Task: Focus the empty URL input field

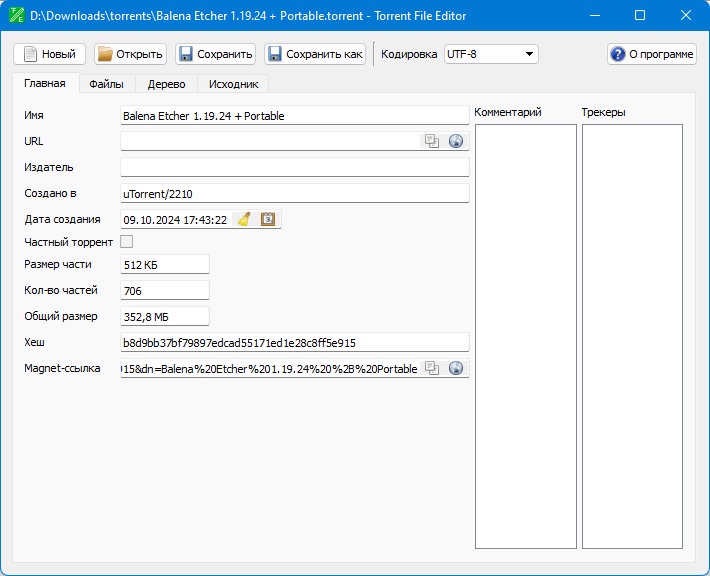Action: (x=270, y=141)
